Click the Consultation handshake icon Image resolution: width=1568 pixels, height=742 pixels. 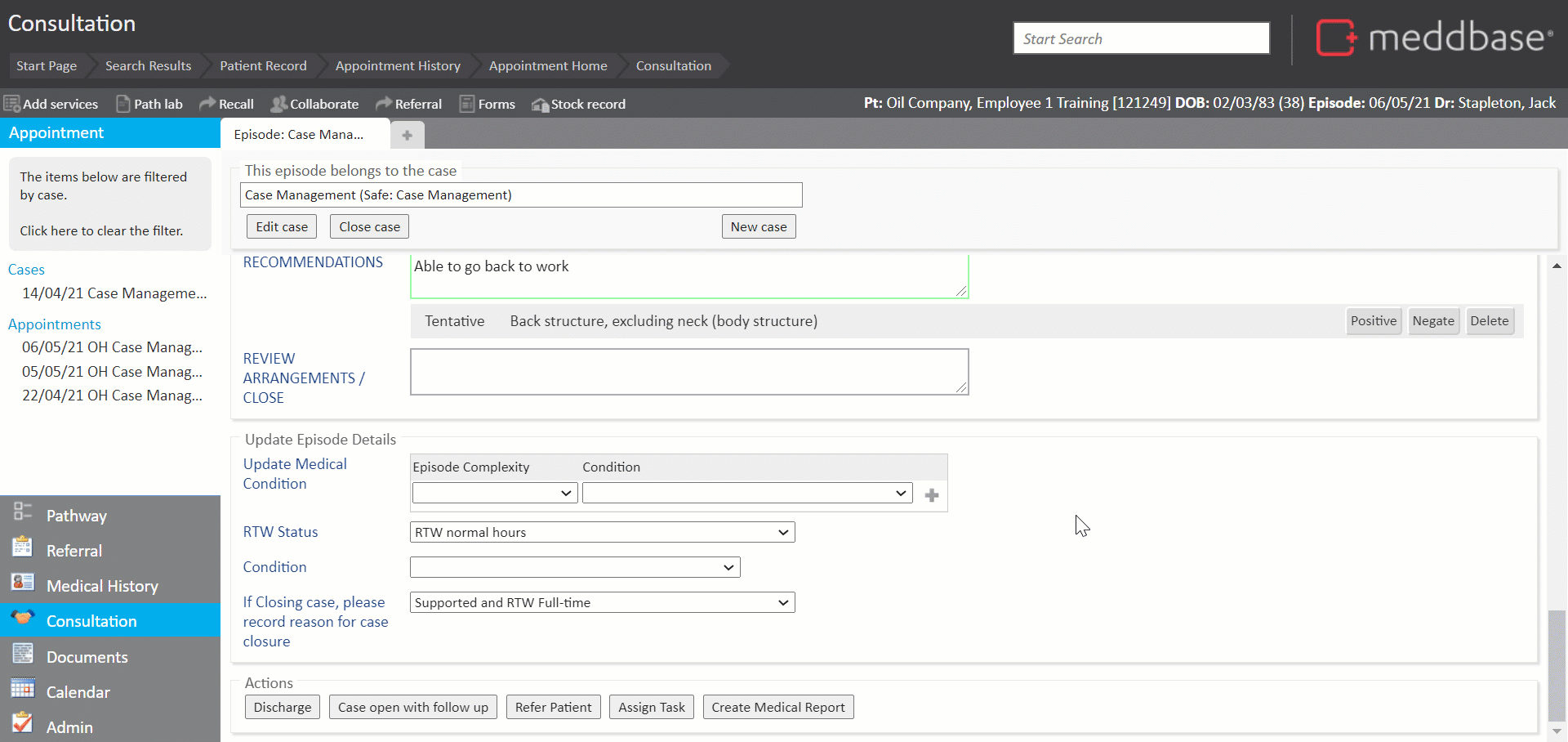click(22, 617)
